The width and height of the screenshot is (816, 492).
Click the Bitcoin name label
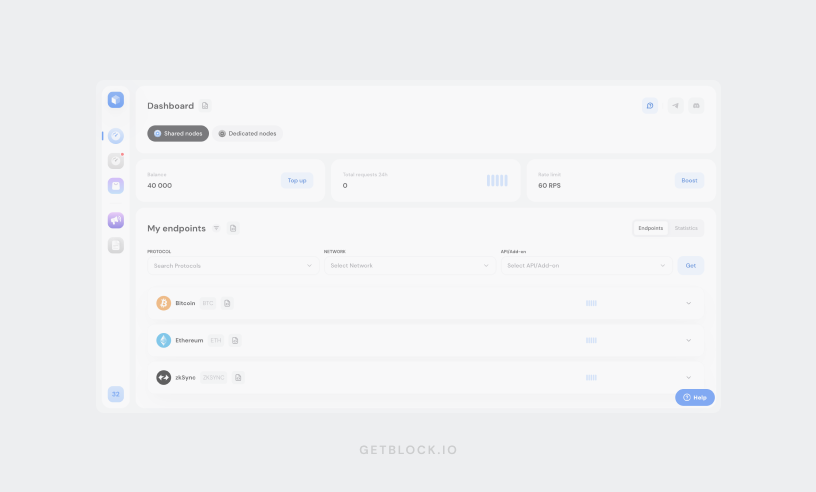pyautogui.click(x=185, y=303)
